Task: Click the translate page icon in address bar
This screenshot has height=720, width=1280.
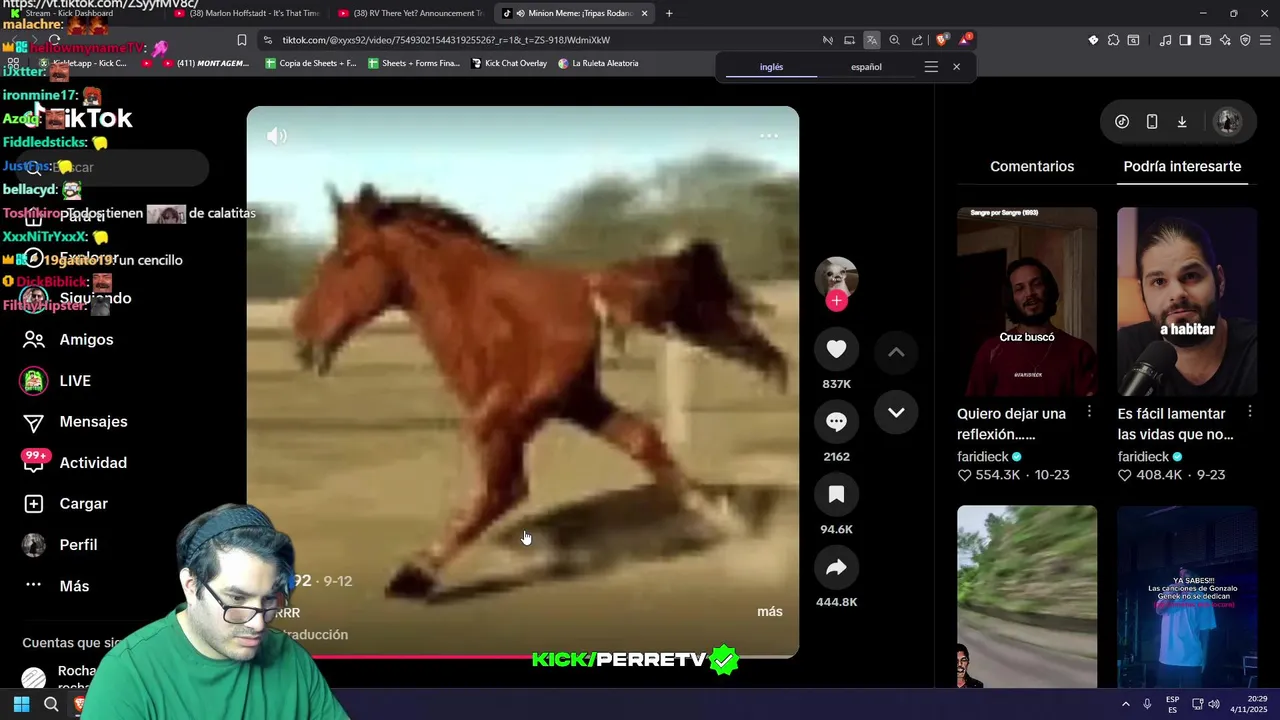Action: (x=872, y=40)
